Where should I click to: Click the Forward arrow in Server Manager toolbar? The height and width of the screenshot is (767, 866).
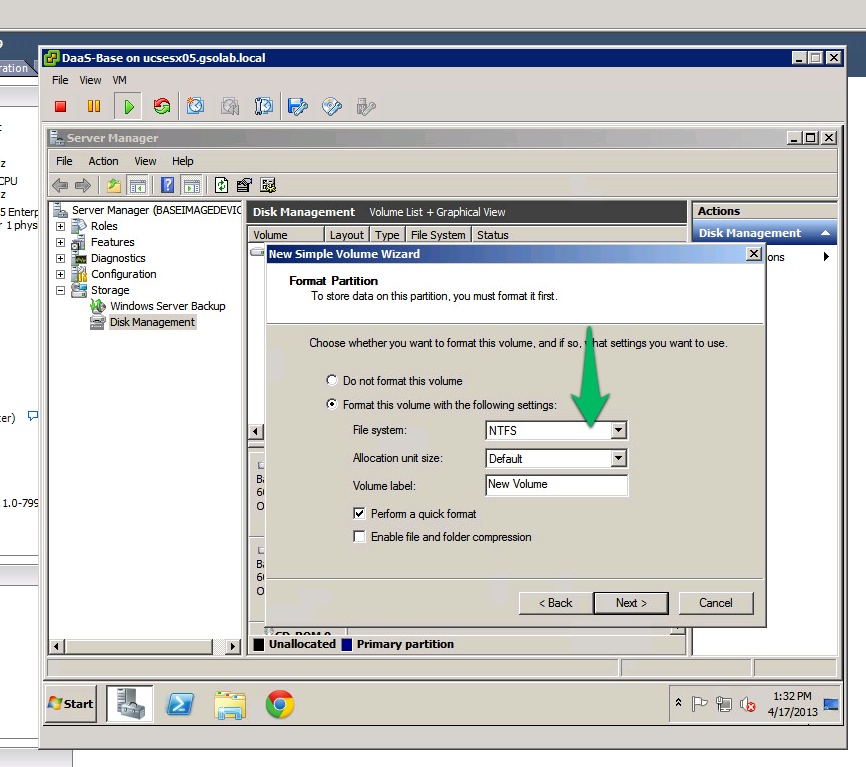coord(83,186)
